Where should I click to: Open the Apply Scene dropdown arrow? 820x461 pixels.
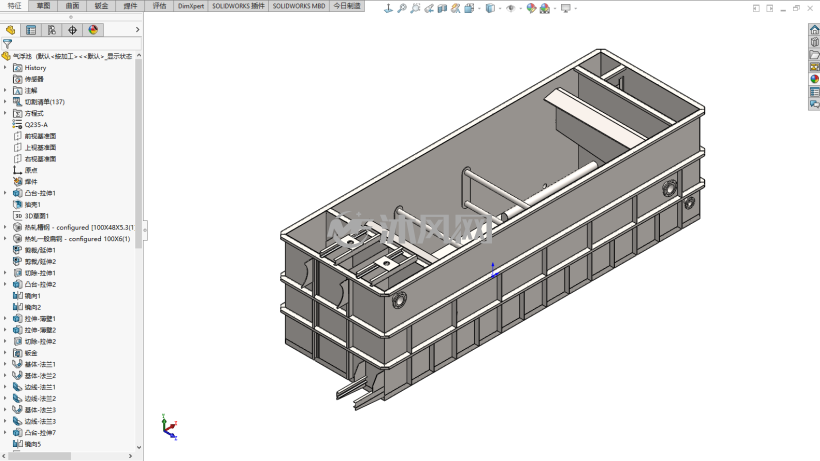555,8
